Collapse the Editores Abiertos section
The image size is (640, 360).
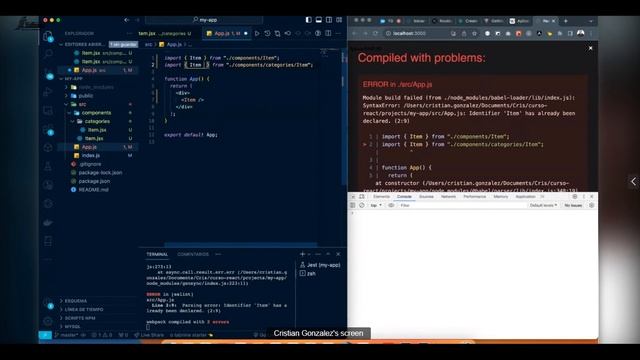pos(83,44)
